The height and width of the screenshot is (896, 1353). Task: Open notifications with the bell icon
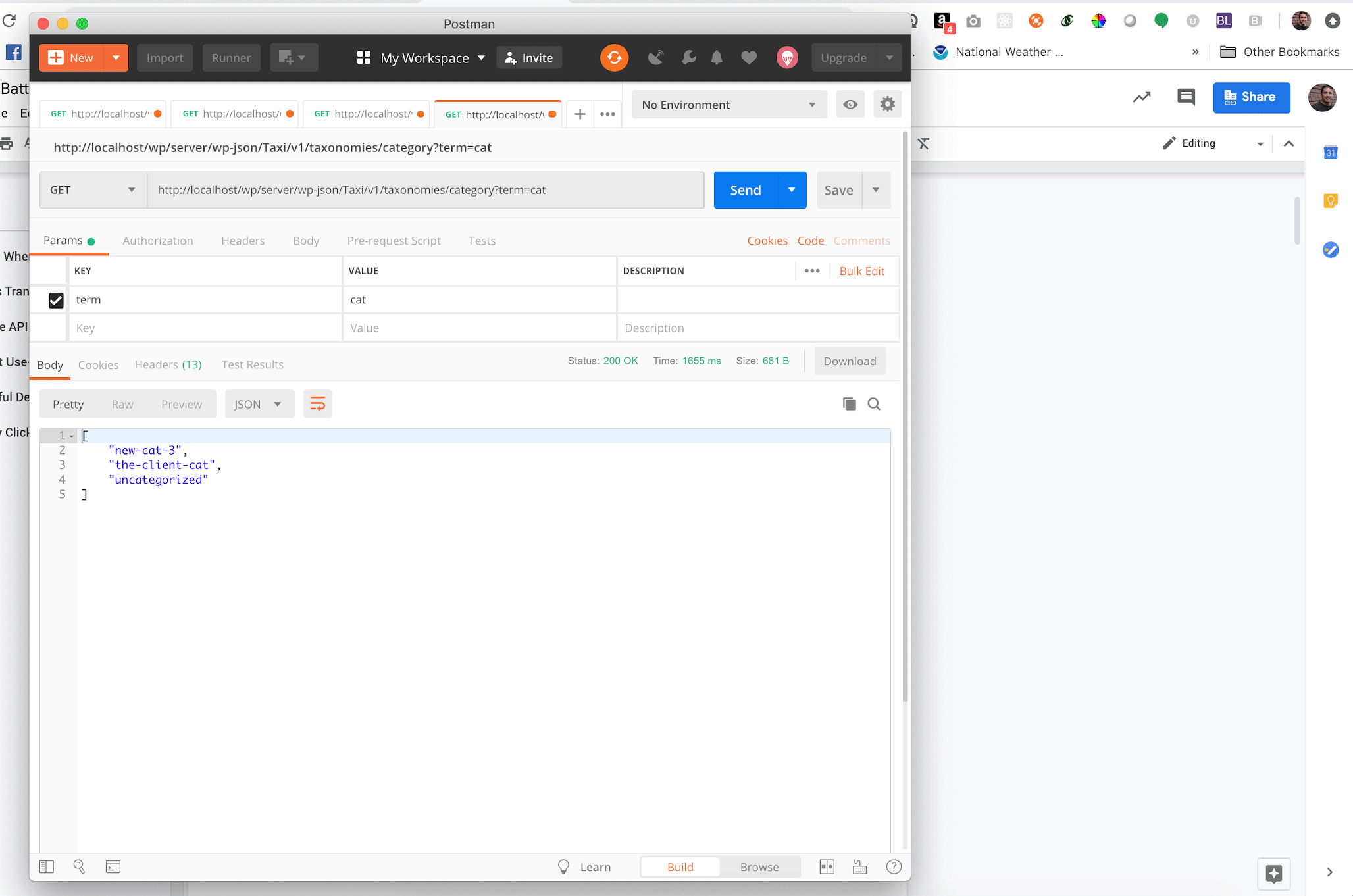click(x=717, y=57)
